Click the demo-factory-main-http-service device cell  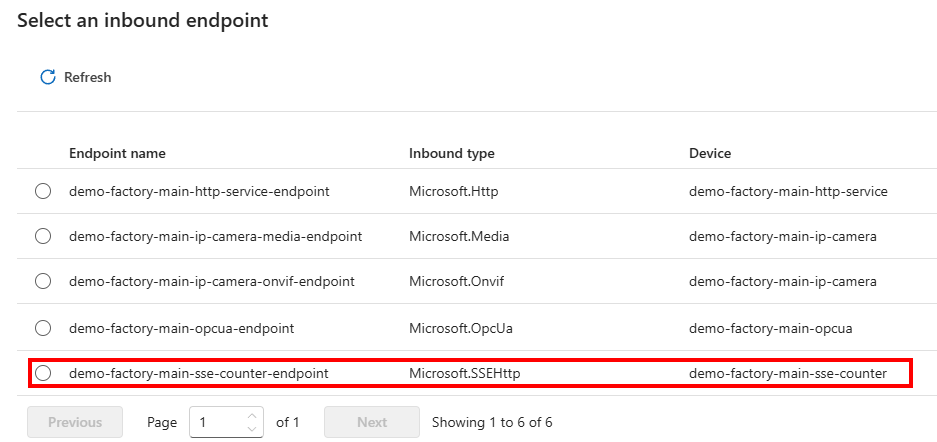coord(788,191)
